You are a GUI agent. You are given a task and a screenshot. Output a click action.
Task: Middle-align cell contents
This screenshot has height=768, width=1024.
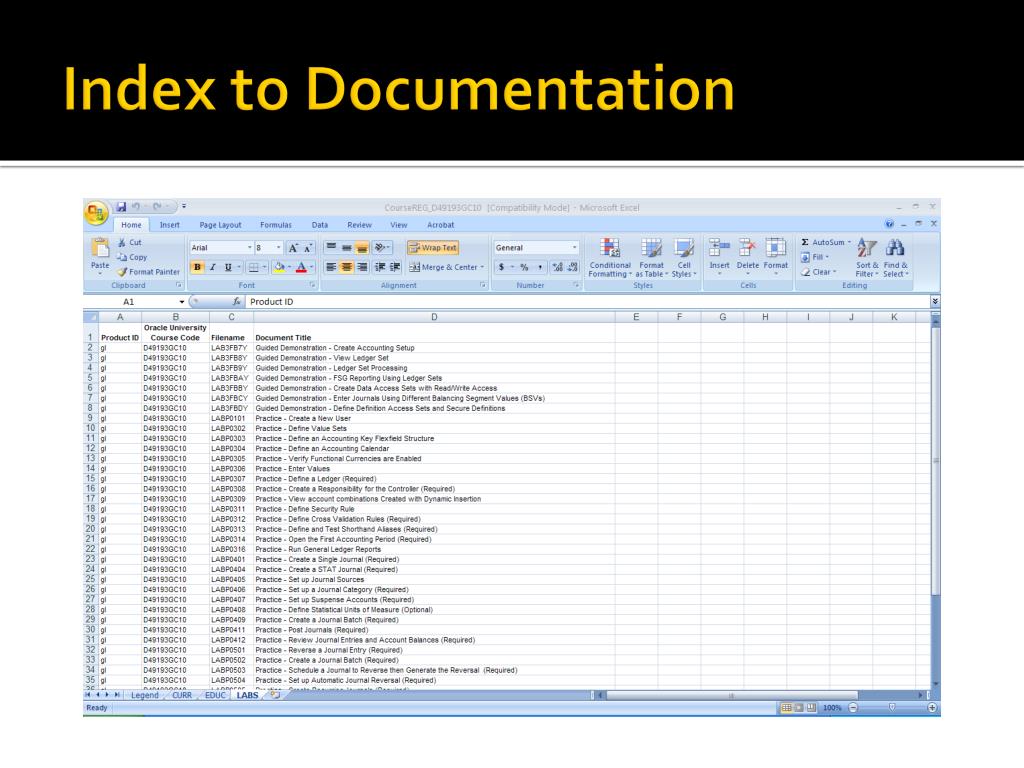(347, 248)
